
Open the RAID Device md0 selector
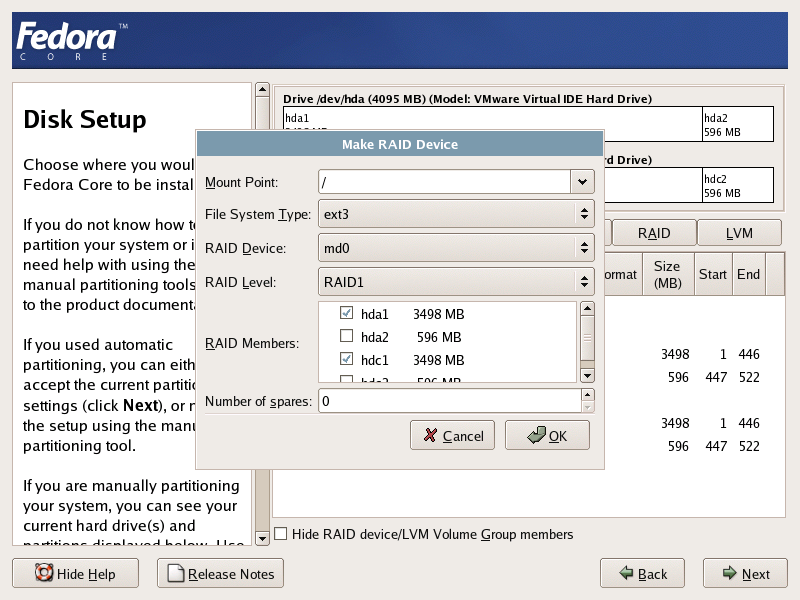pyautogui.click(x=456, y=248)
